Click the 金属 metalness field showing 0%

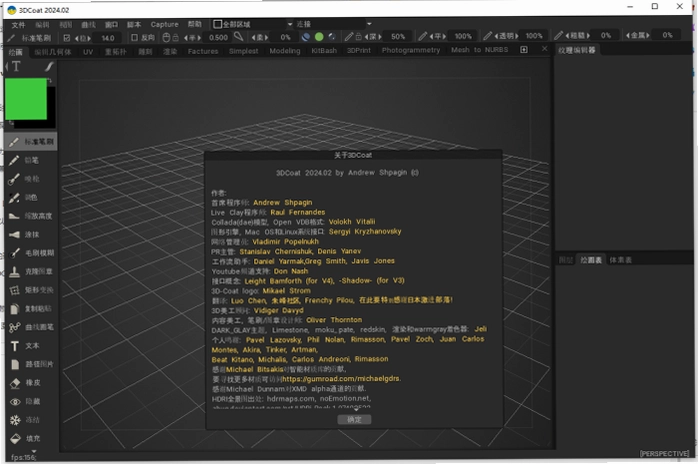[667, 35]
